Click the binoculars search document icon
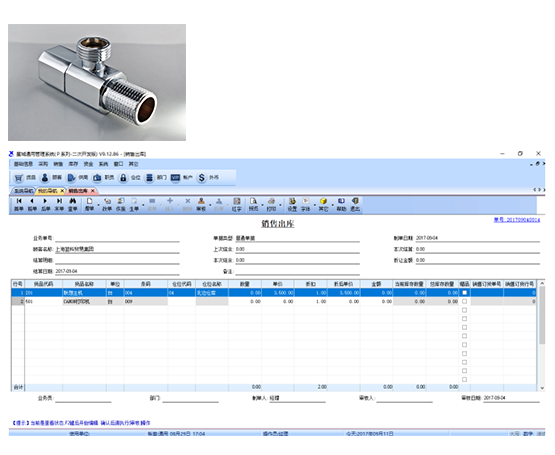 click(x=73, y=201)
